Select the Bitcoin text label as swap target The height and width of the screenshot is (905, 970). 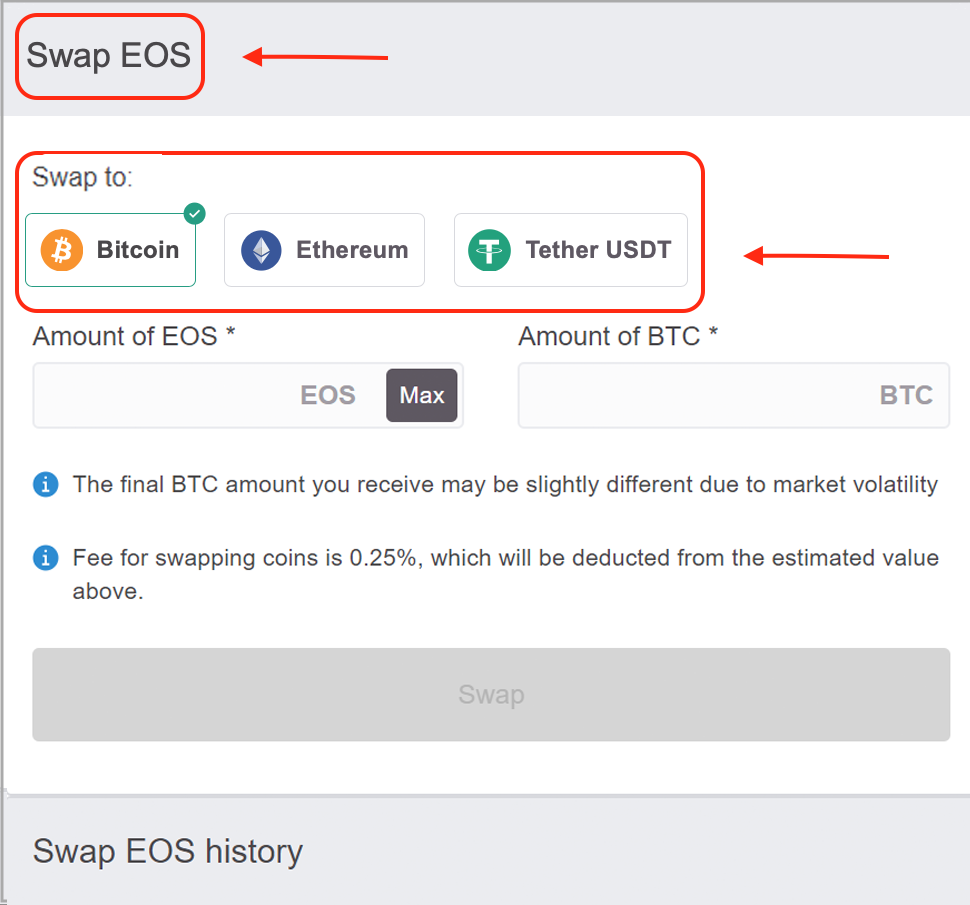tap(138, 250)
